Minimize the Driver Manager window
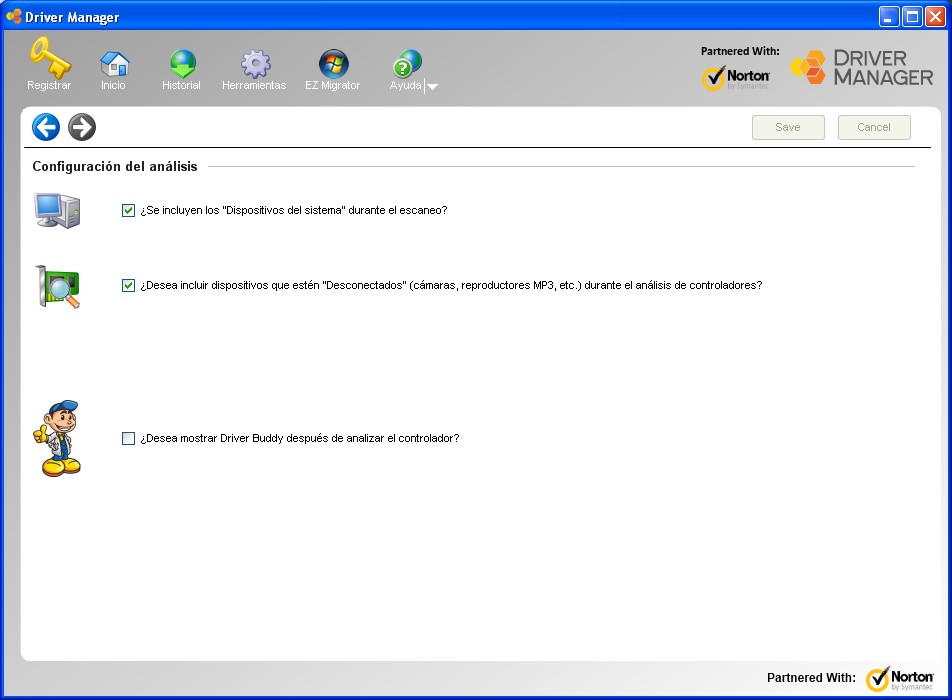Screen dimensions: 952x700 889,16
